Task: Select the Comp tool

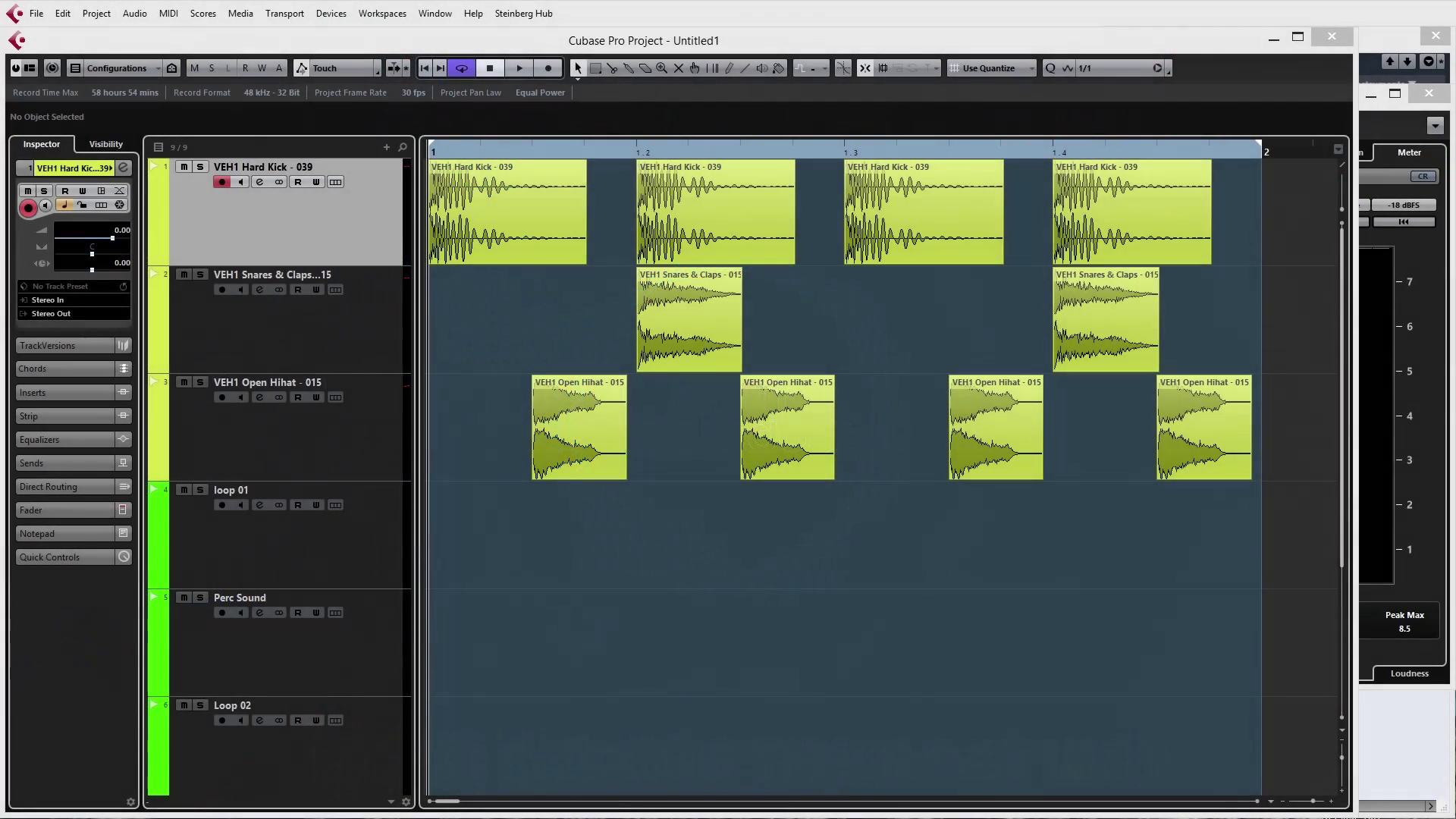Action: point(712,68)
